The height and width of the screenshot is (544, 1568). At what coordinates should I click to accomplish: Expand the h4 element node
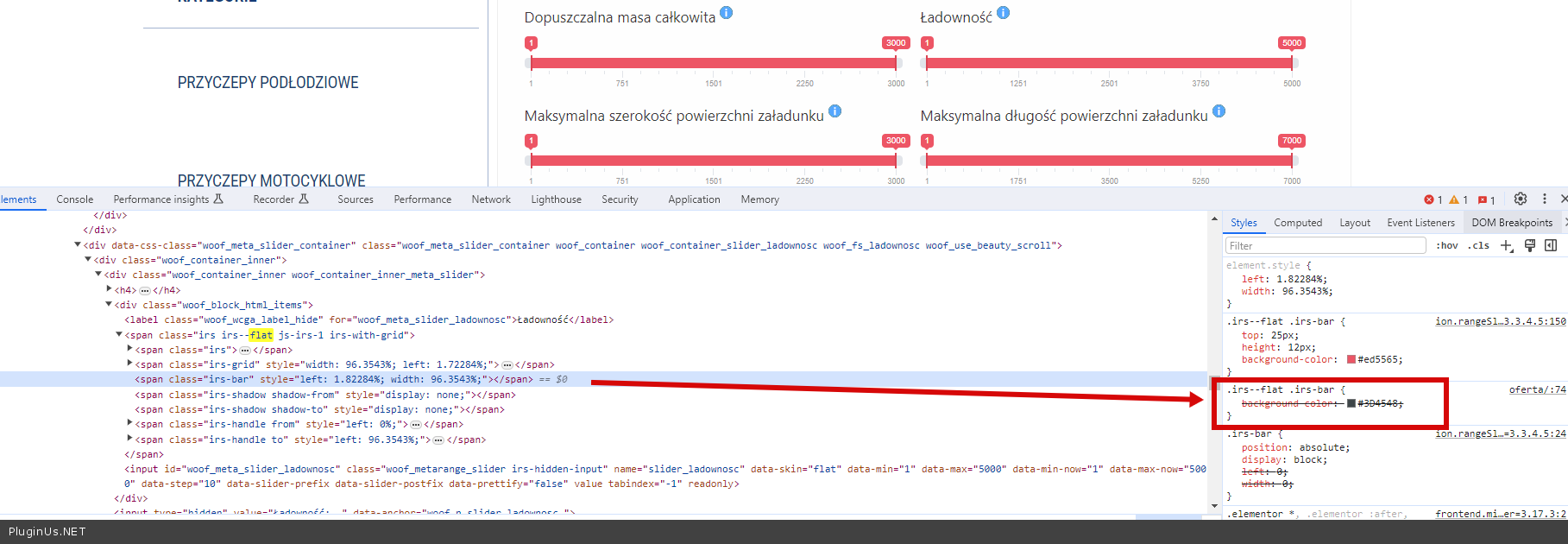[110, 290]
